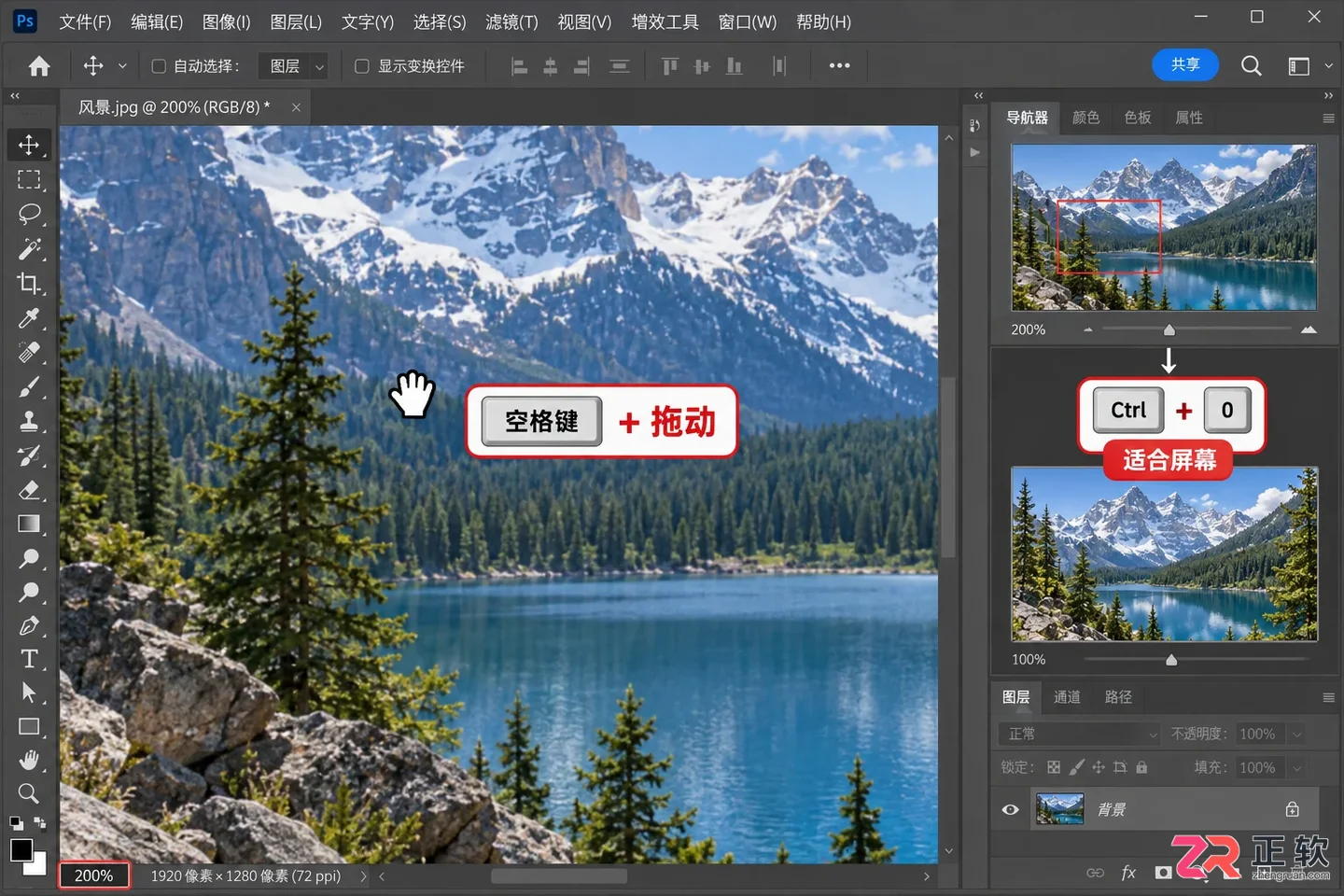Select the Rectangular Marquee tool
This screenshot has width=1344, height=896.
(x=29, y=179)
